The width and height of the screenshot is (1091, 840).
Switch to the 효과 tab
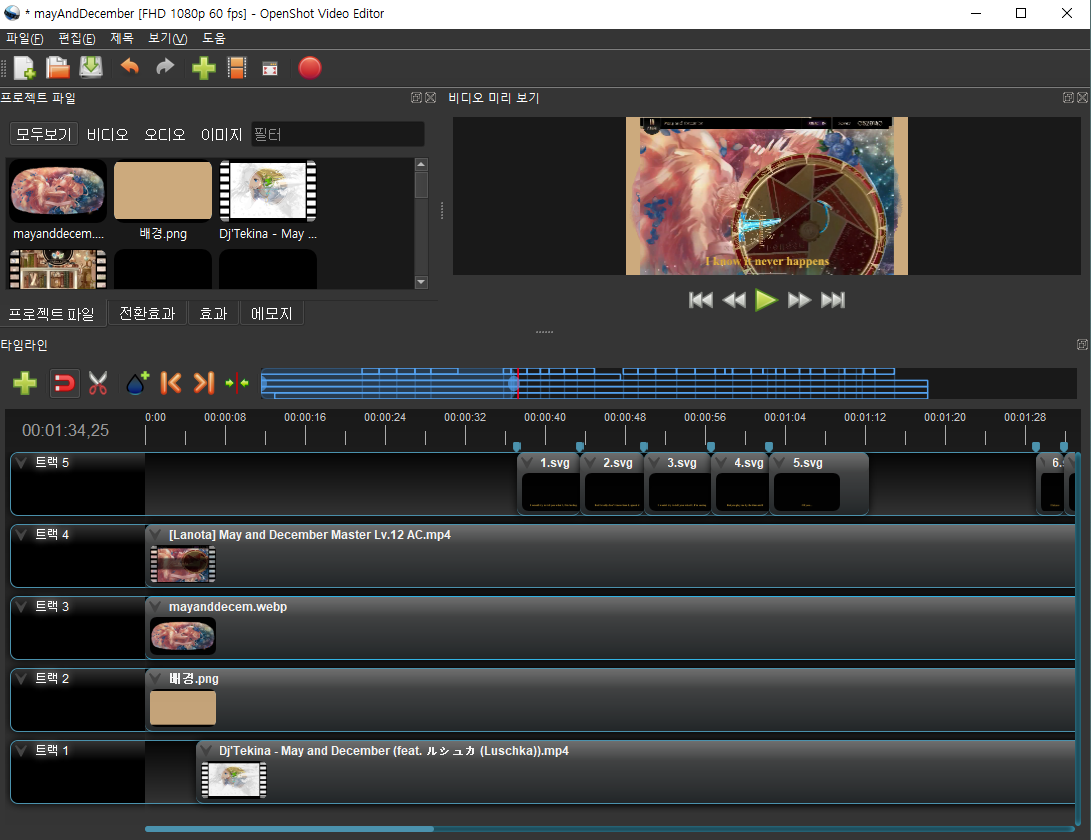(x=213, y=314)
